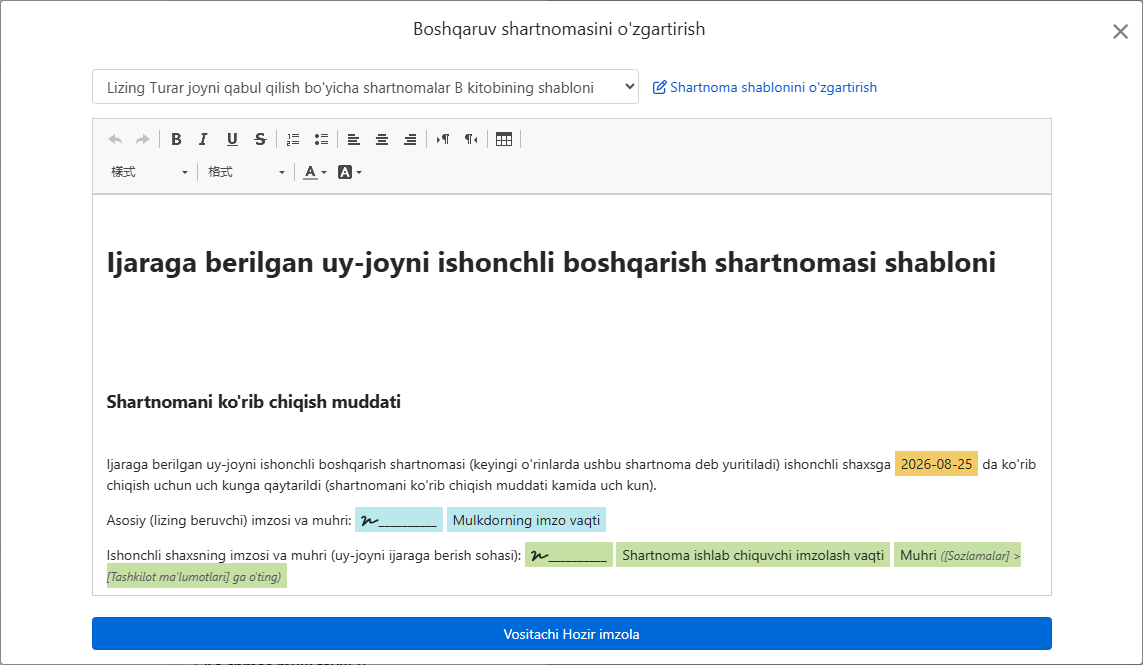Set text direction left-to-right
This screenshot has width=1143, height=665.
click(x=442, y=139)
